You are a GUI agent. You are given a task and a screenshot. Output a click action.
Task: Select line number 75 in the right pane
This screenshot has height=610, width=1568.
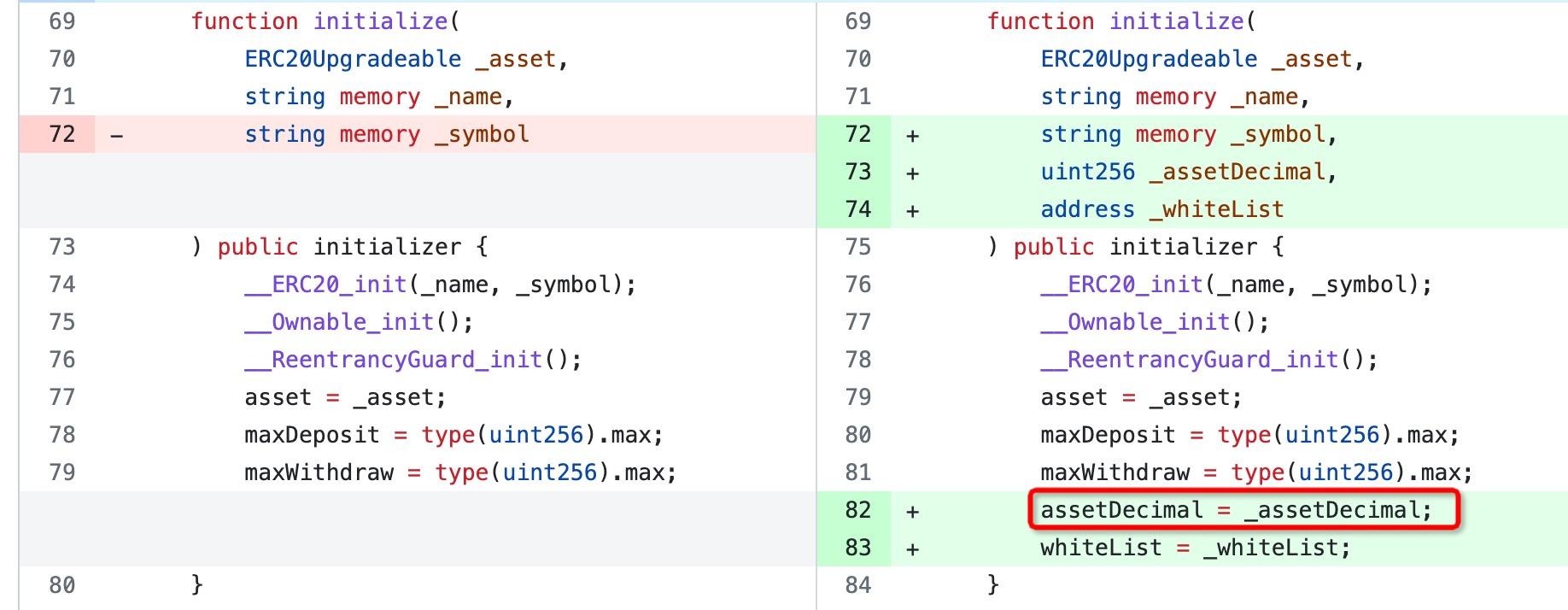pos(857,247)
